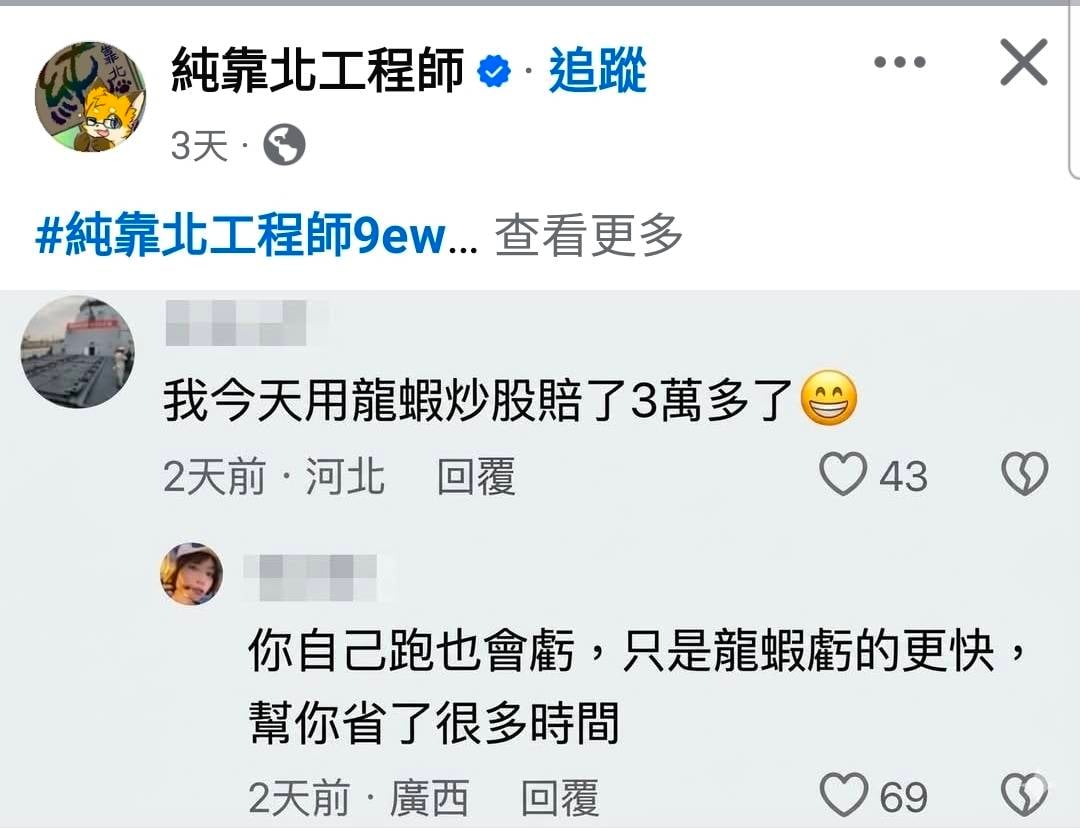This screenshot has height=828, width=1080.
Task: Dislike the 龍蝦炒股 comment via broken heart
Action: coord(1024,474)
